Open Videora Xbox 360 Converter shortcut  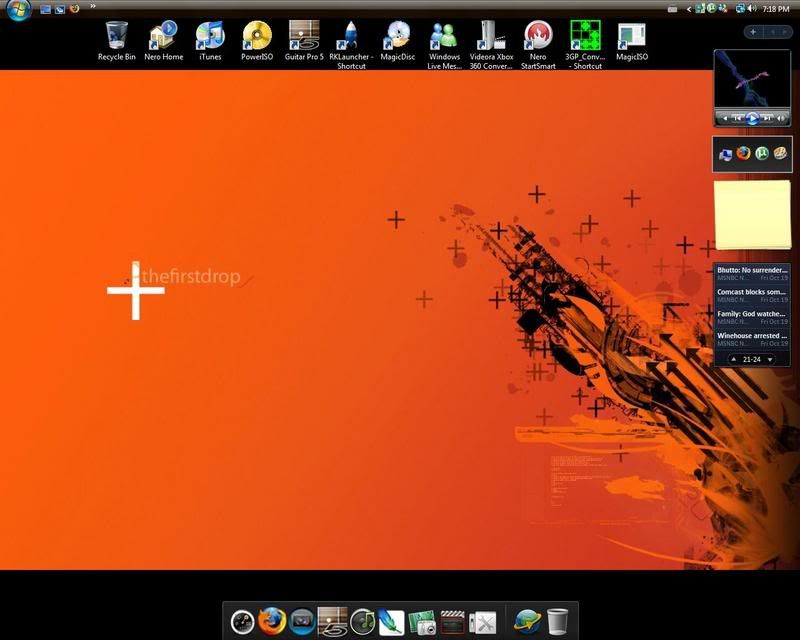pyautogui.click(x=491, y=45)
